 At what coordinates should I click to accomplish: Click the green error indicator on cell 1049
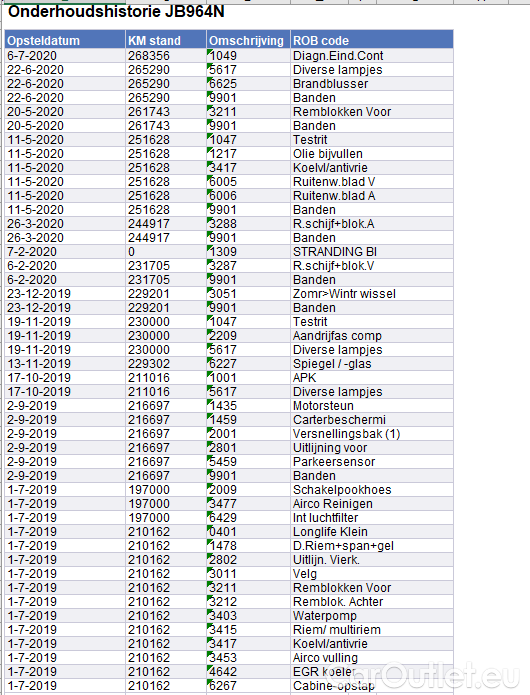tap(209, 51)
